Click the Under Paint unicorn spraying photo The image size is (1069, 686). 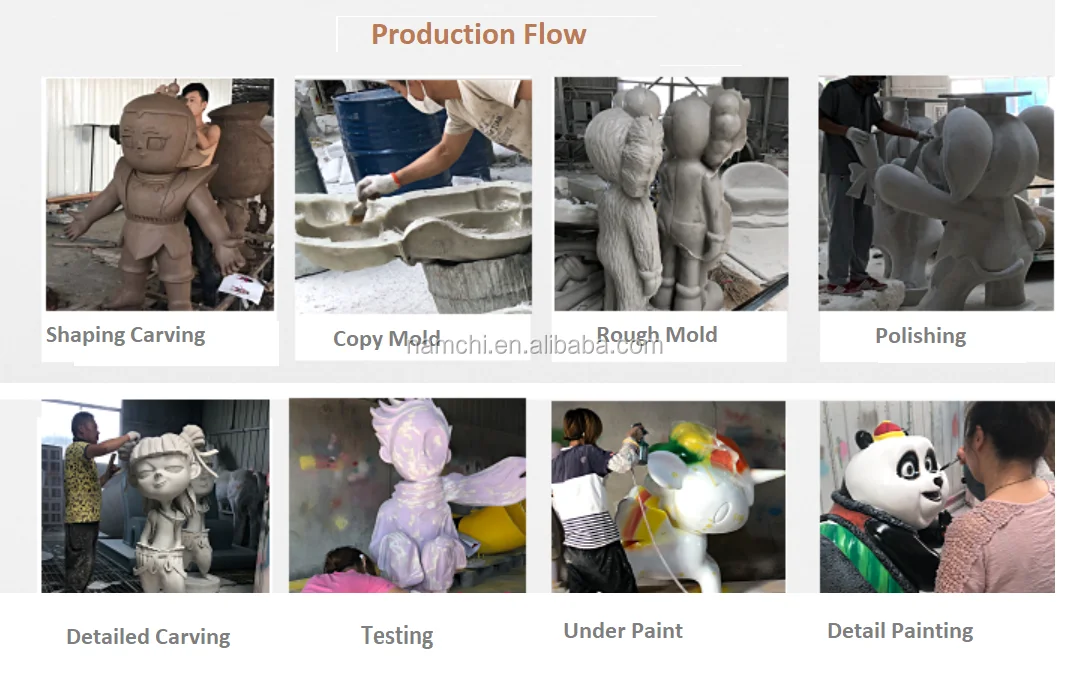click(x=668, y=496)
